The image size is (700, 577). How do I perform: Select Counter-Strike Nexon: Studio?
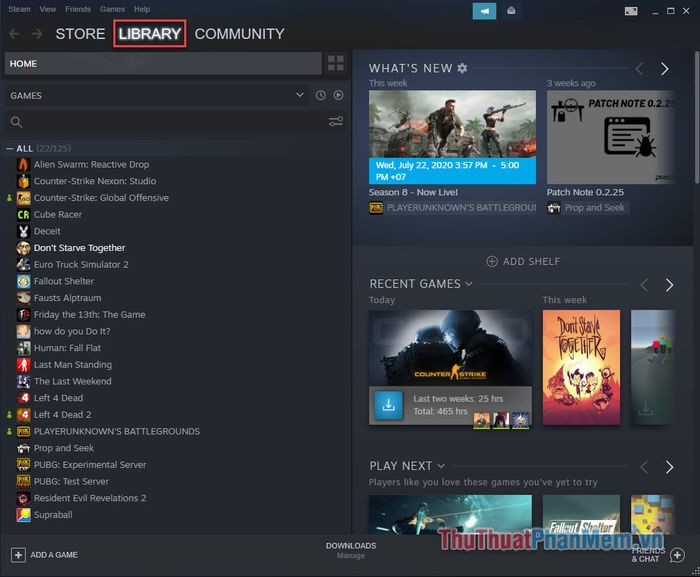(x=95, y=181)
